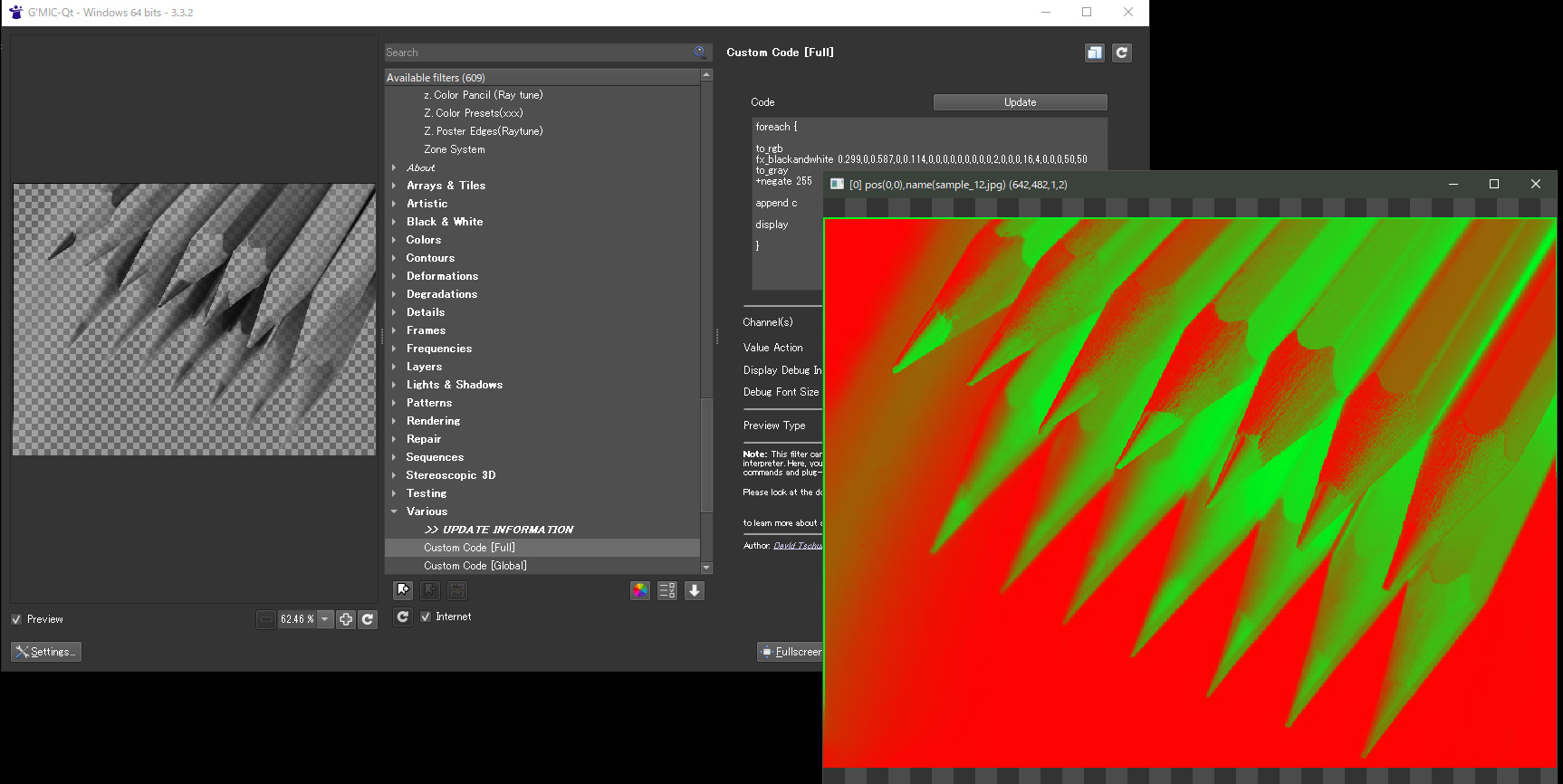Click the Testing category label
Image resolution: width=1563 pixels, height=784 pixels.
click(x=427, y=493)
